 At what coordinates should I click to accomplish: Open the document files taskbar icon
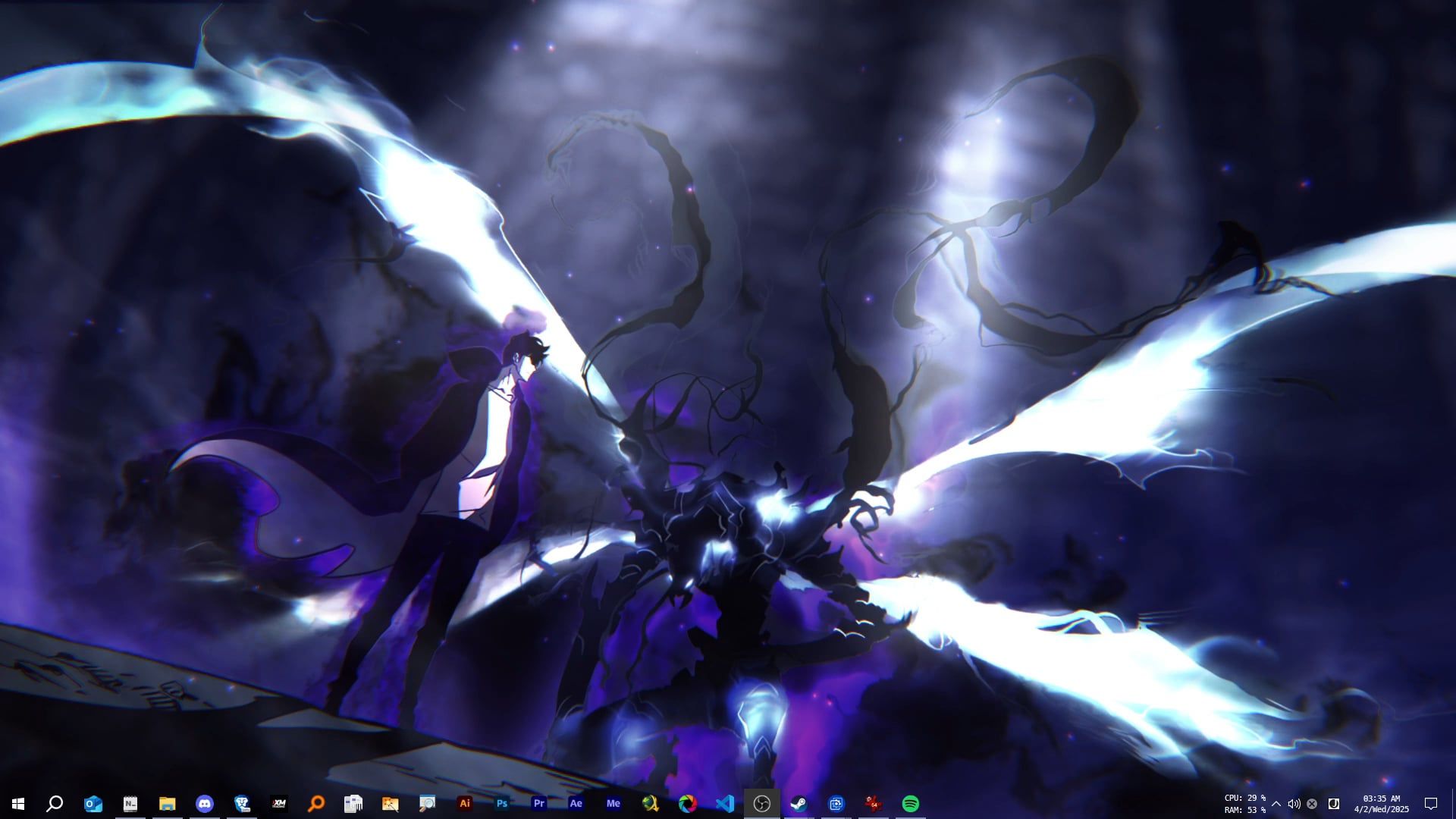click(353, 803)
